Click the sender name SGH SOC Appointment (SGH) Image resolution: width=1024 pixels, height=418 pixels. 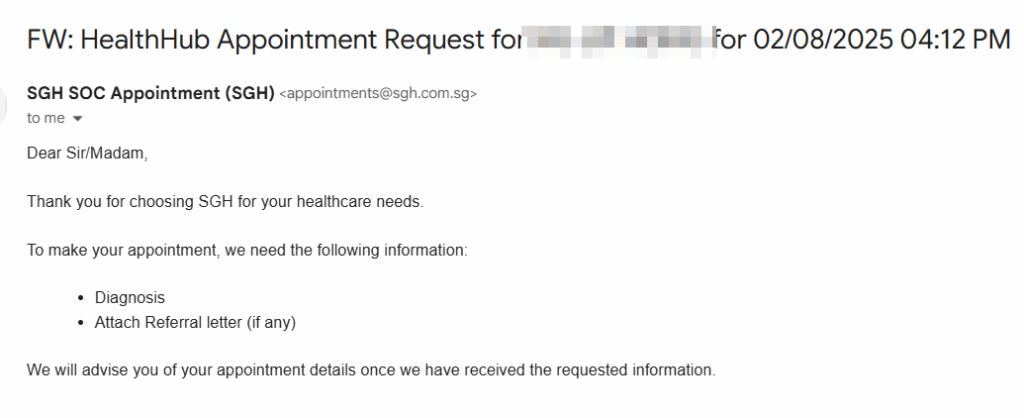pyautogui.click(x=150, y=94)
